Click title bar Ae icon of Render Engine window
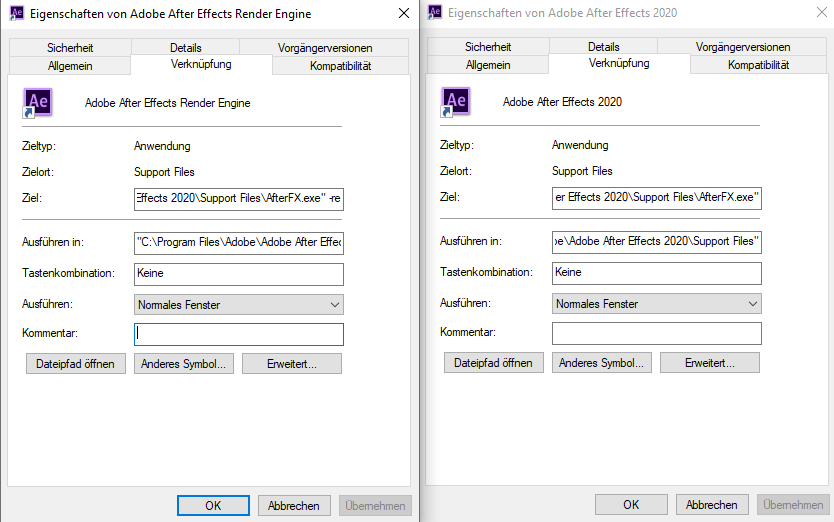This screenshot has width=834, height=522. [17, 14]
